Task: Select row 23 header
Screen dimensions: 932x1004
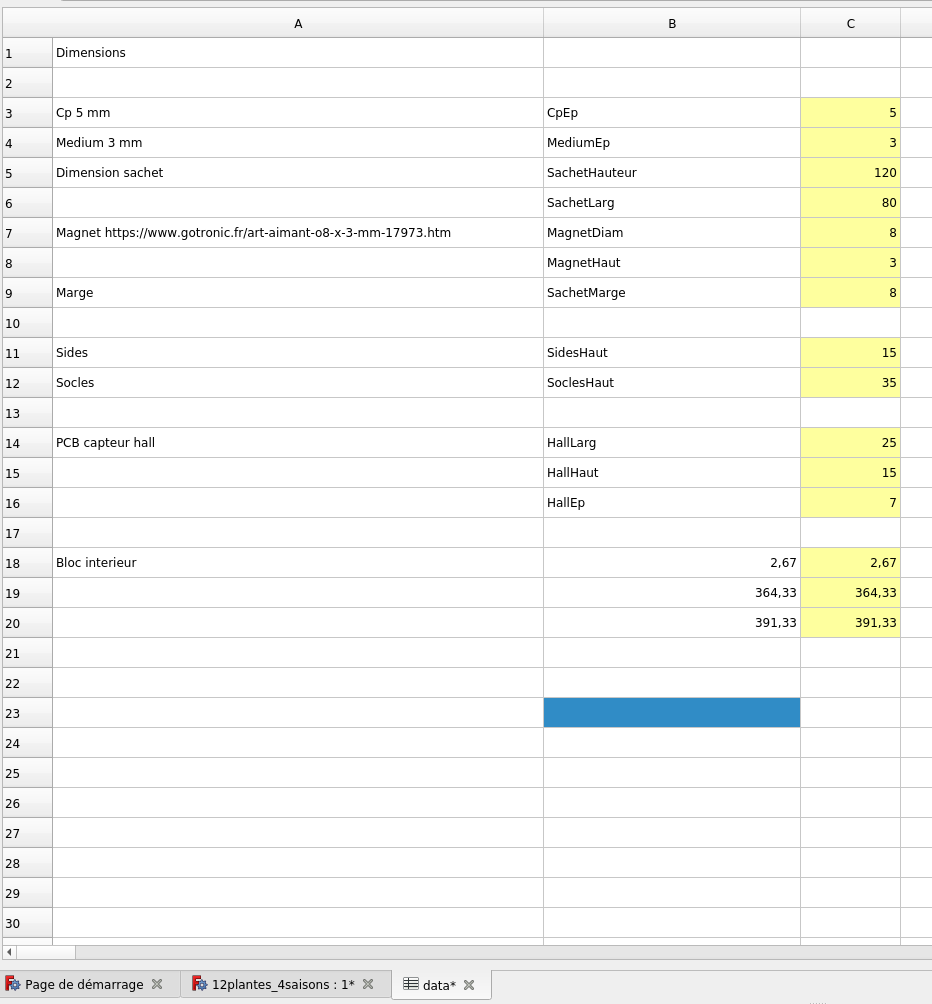Action: 27,713
